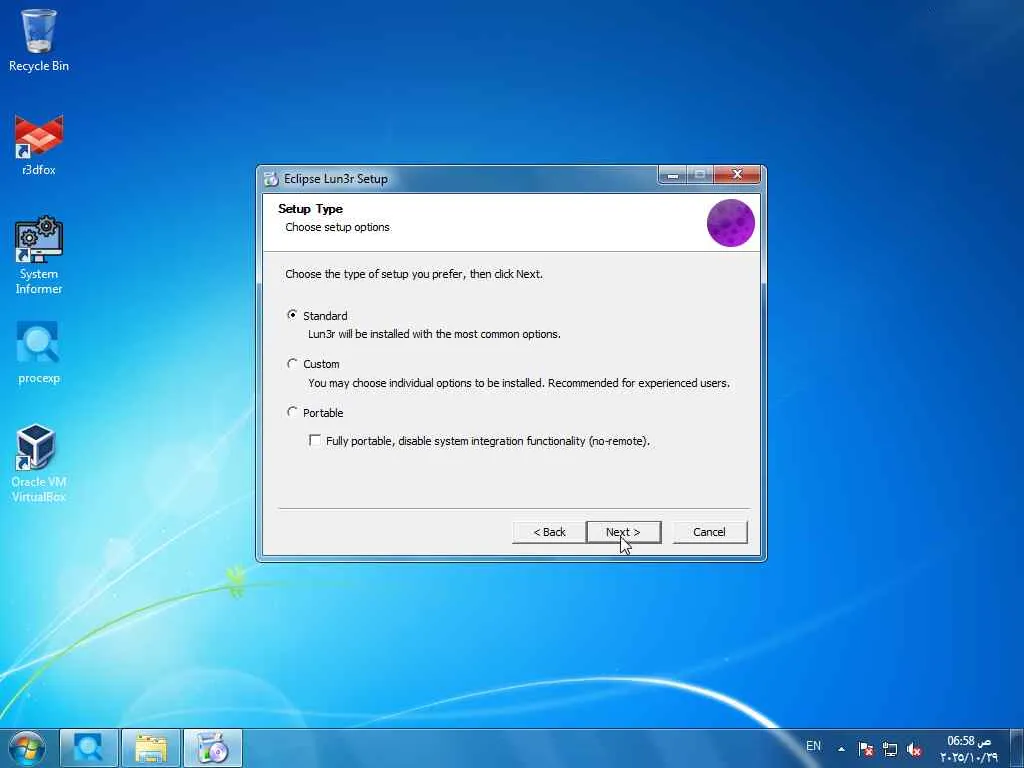Click the 'Eclipse Lun3r Setup' title bar text
Viewport: 1024px width, 768px height.
tap(336, 179)
